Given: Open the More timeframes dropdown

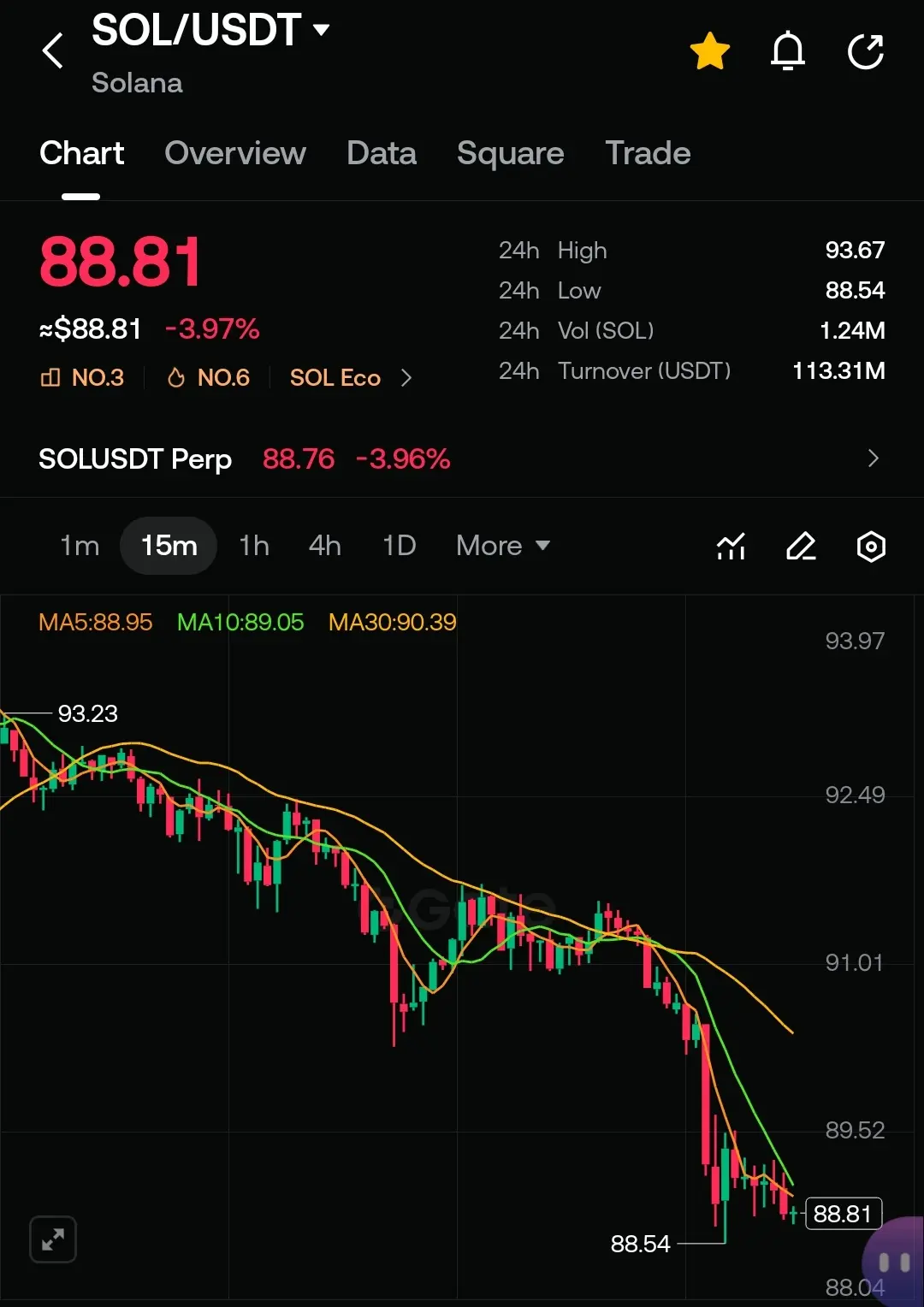Looking at the screenshot, I should click(503, 546).
